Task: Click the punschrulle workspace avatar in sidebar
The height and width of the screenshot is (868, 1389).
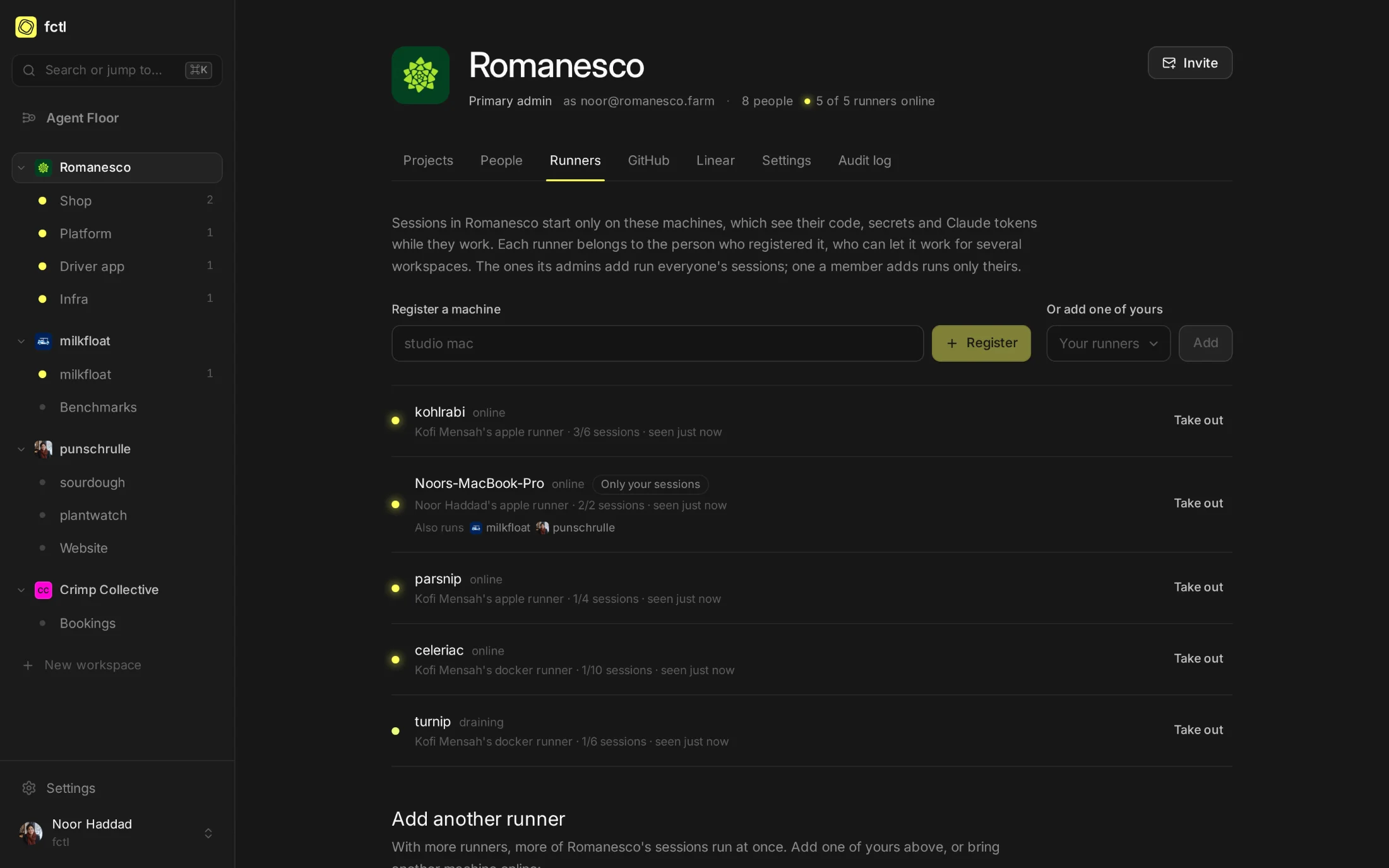Action: [x=44, y=449]
